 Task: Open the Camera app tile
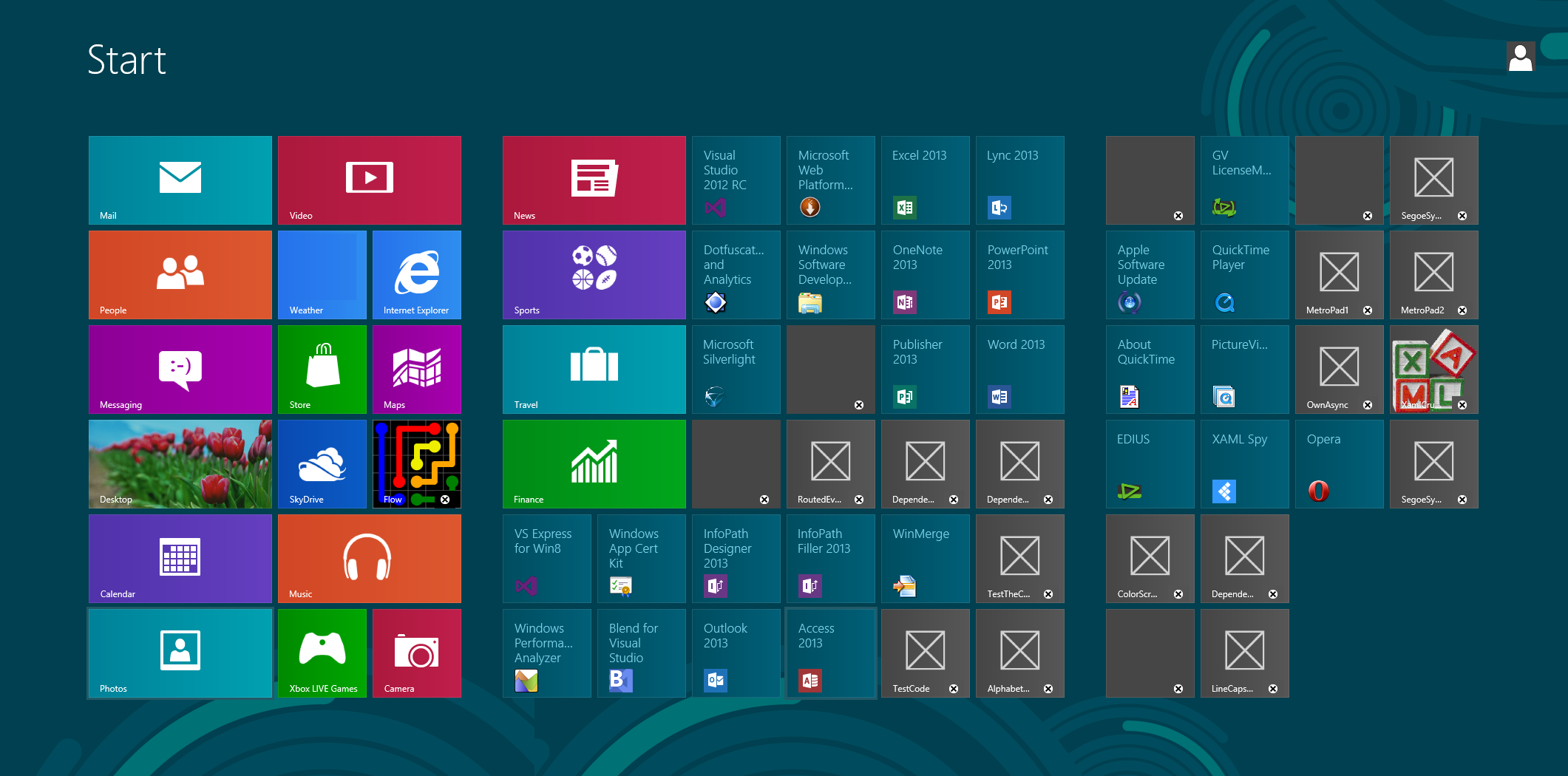pos(416,653)
